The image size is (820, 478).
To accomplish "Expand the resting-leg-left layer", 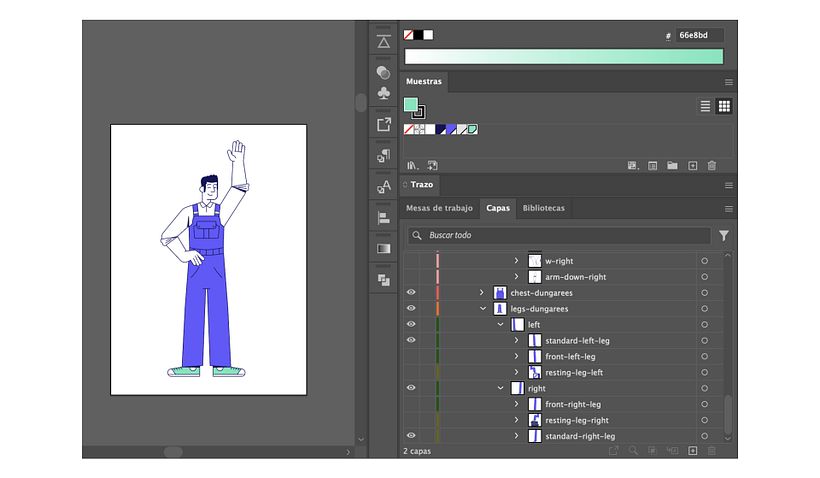I will [x=516, y=372].
